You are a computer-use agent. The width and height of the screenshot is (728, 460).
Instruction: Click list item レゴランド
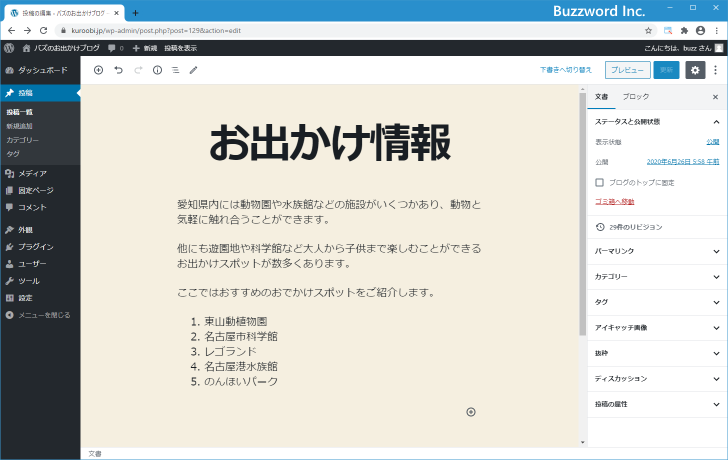pyautogui.click(x=230, y=351)
